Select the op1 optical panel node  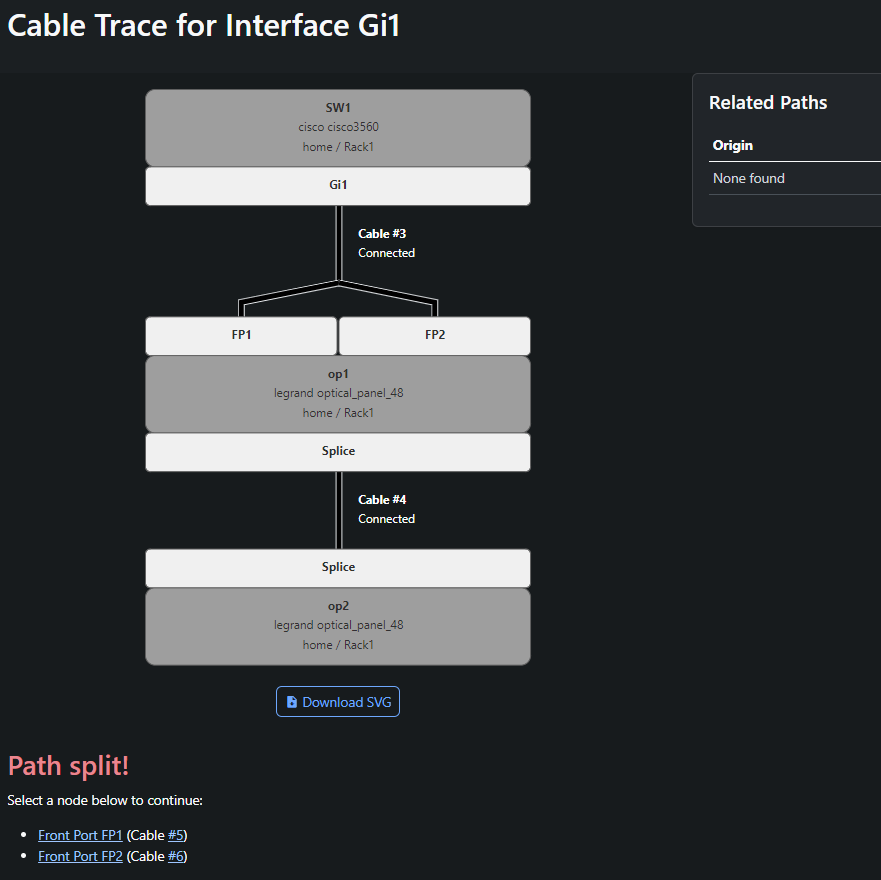pyautogui.click(x=338, y=394)
